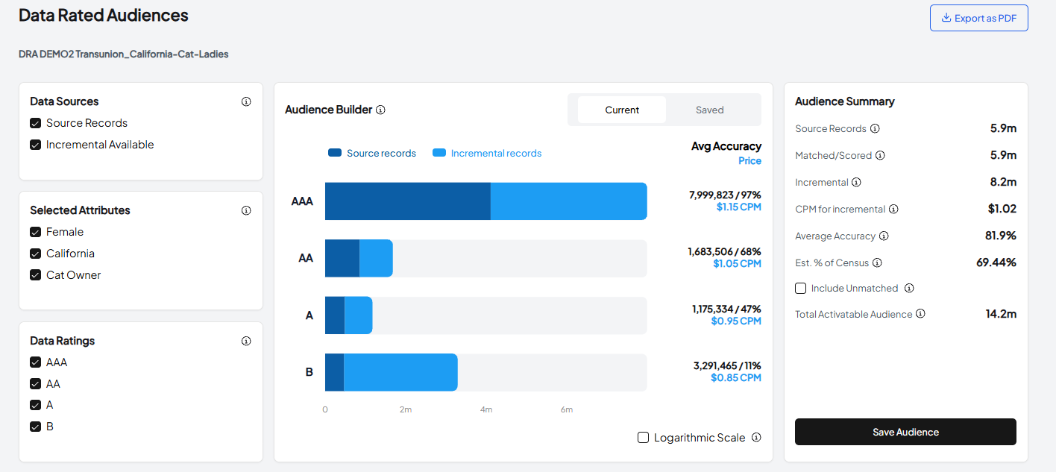The height and width of the screenshot is (472, 1056).
Task: Click the AA incremental records bar segment
Action: coord(376,259)
